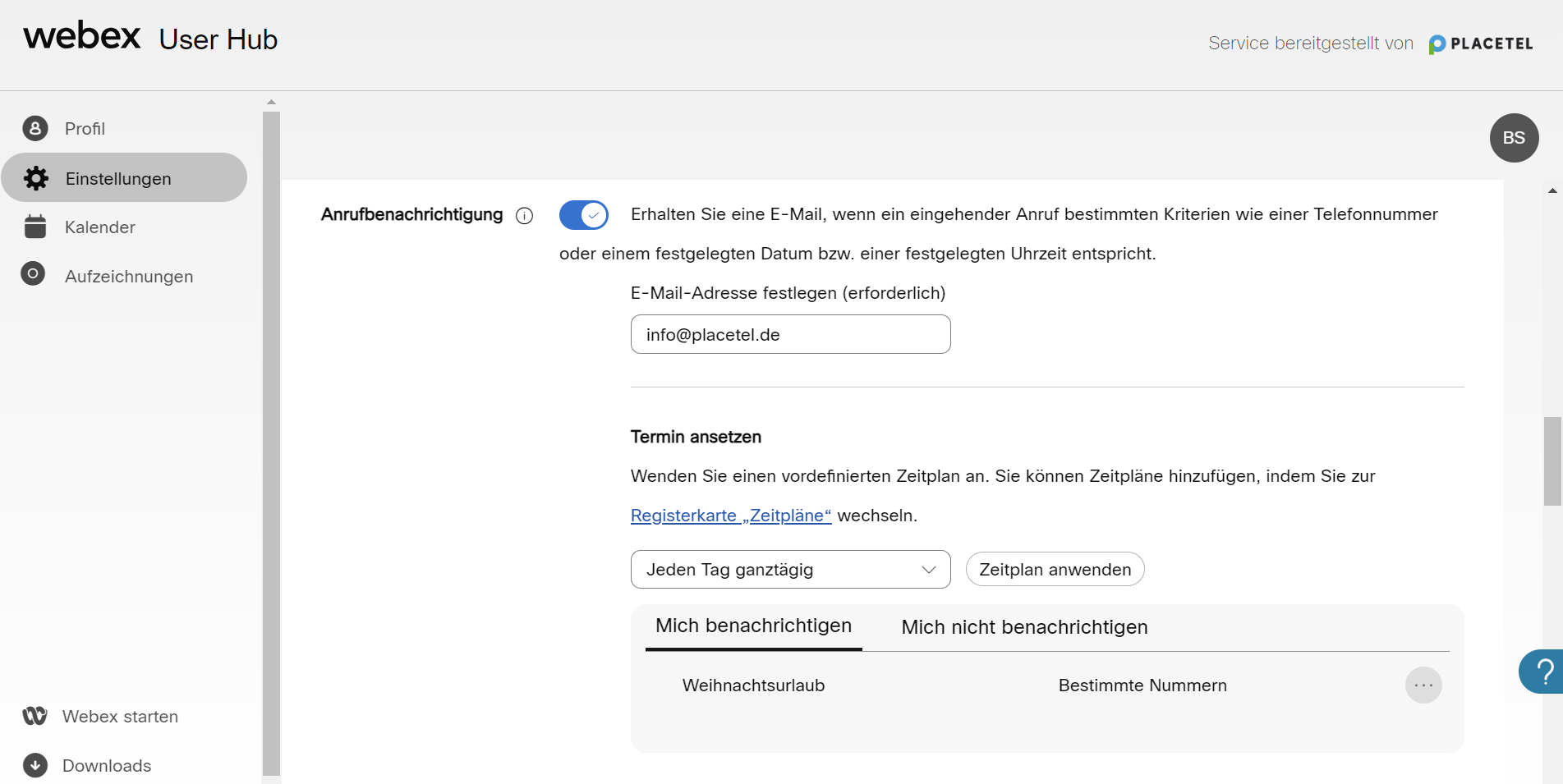Click the Webex starten logo icon

click(x=34, y=716)
